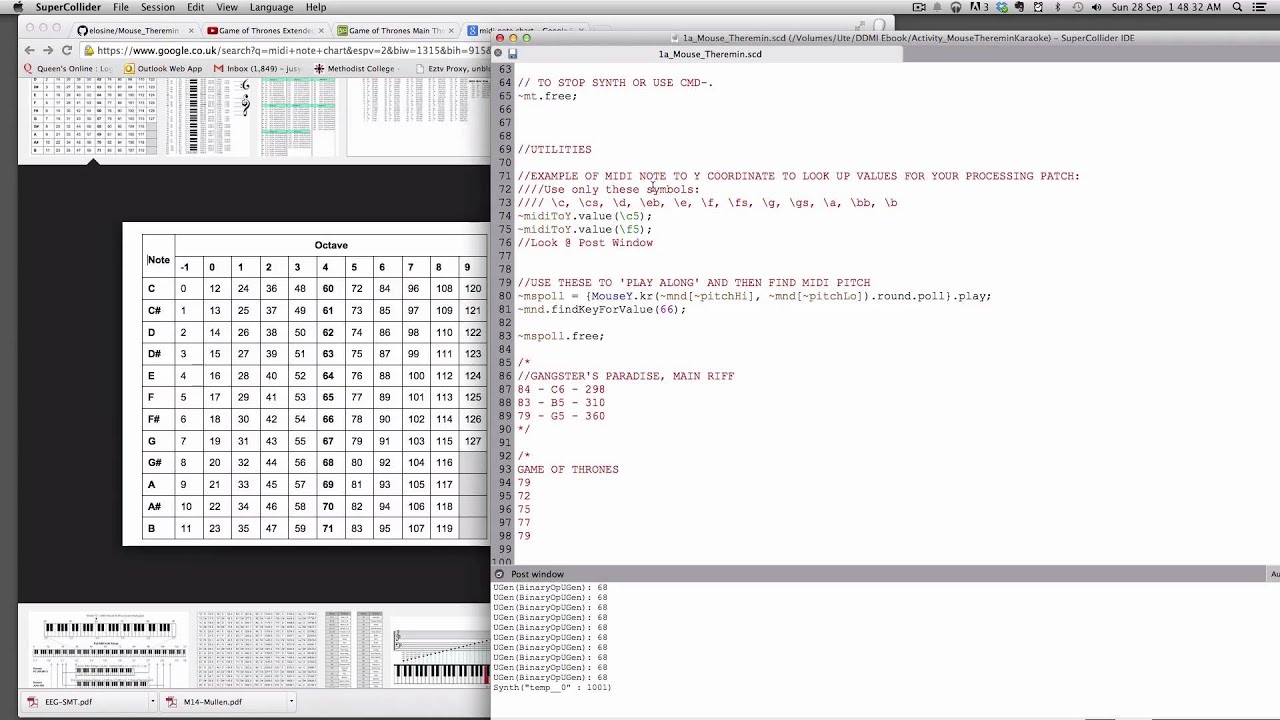Open the Apple menu

click(17, 7)
